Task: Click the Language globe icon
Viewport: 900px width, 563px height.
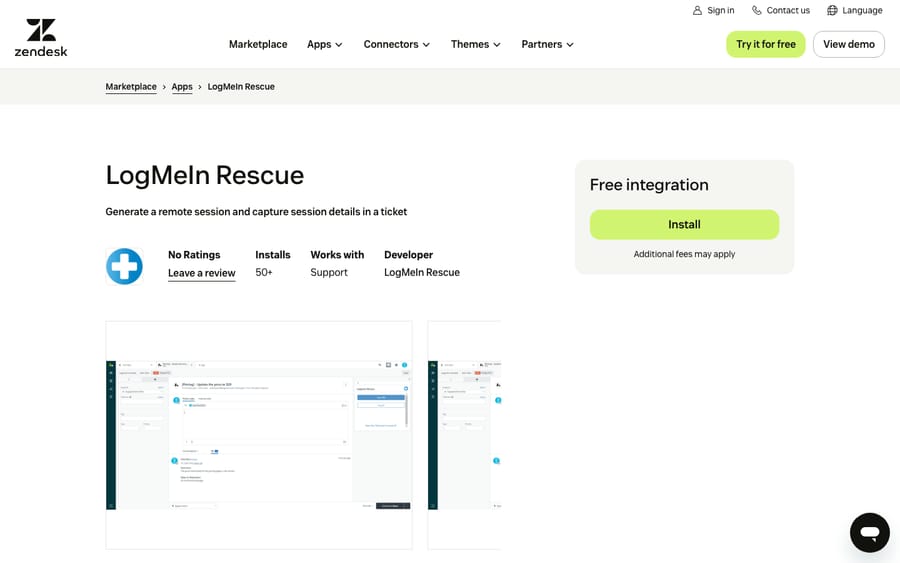Action: [x=832, y=10]
